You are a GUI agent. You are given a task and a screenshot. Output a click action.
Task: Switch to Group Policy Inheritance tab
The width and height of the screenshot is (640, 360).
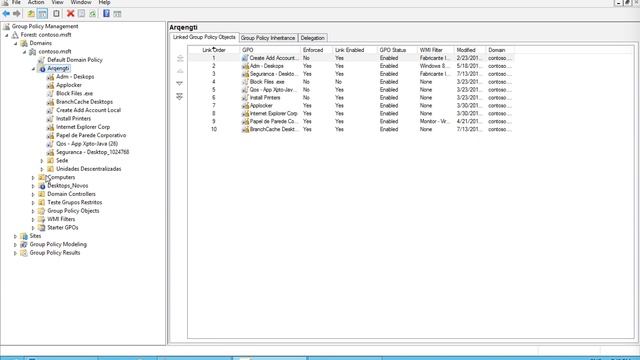pyautogui.click(x=268, y=38)
